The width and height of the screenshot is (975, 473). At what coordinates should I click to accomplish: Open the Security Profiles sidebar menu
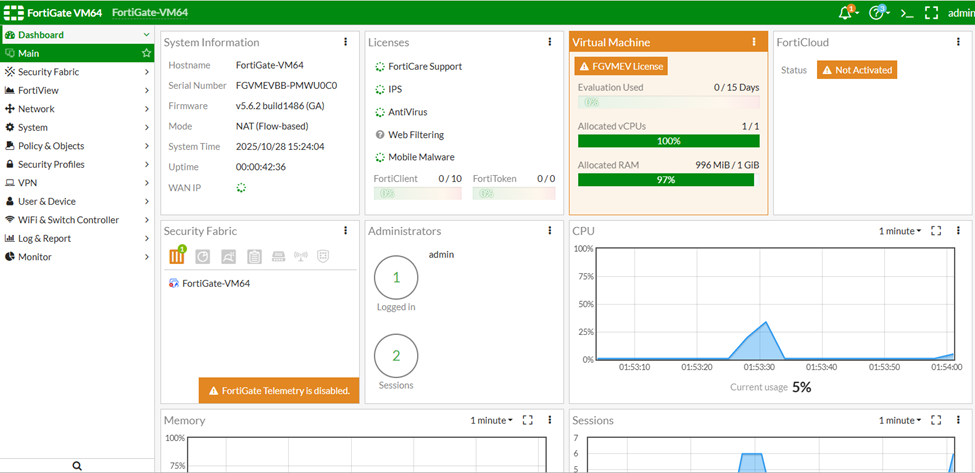pyautogui.click(x=77, y=165)
